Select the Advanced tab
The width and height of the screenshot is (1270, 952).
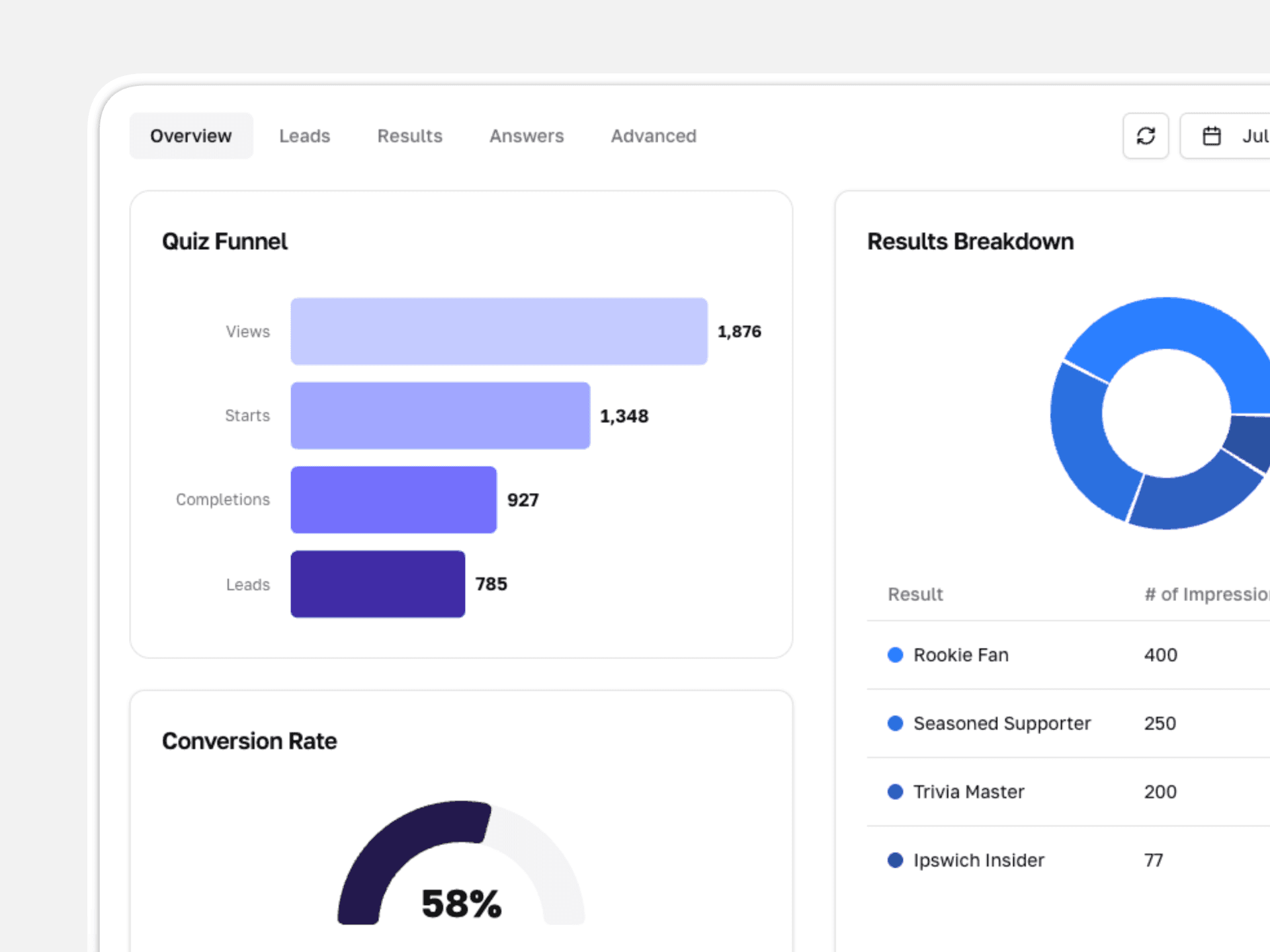click(653, 136)
